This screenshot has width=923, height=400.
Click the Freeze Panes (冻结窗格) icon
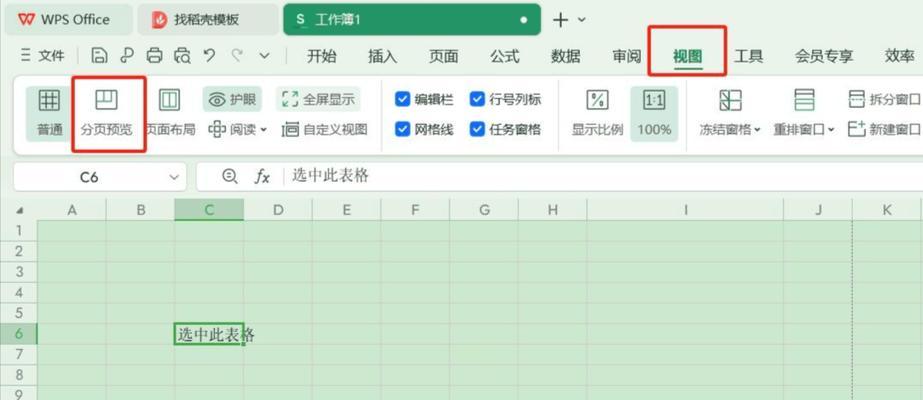[x=730, y=101]
